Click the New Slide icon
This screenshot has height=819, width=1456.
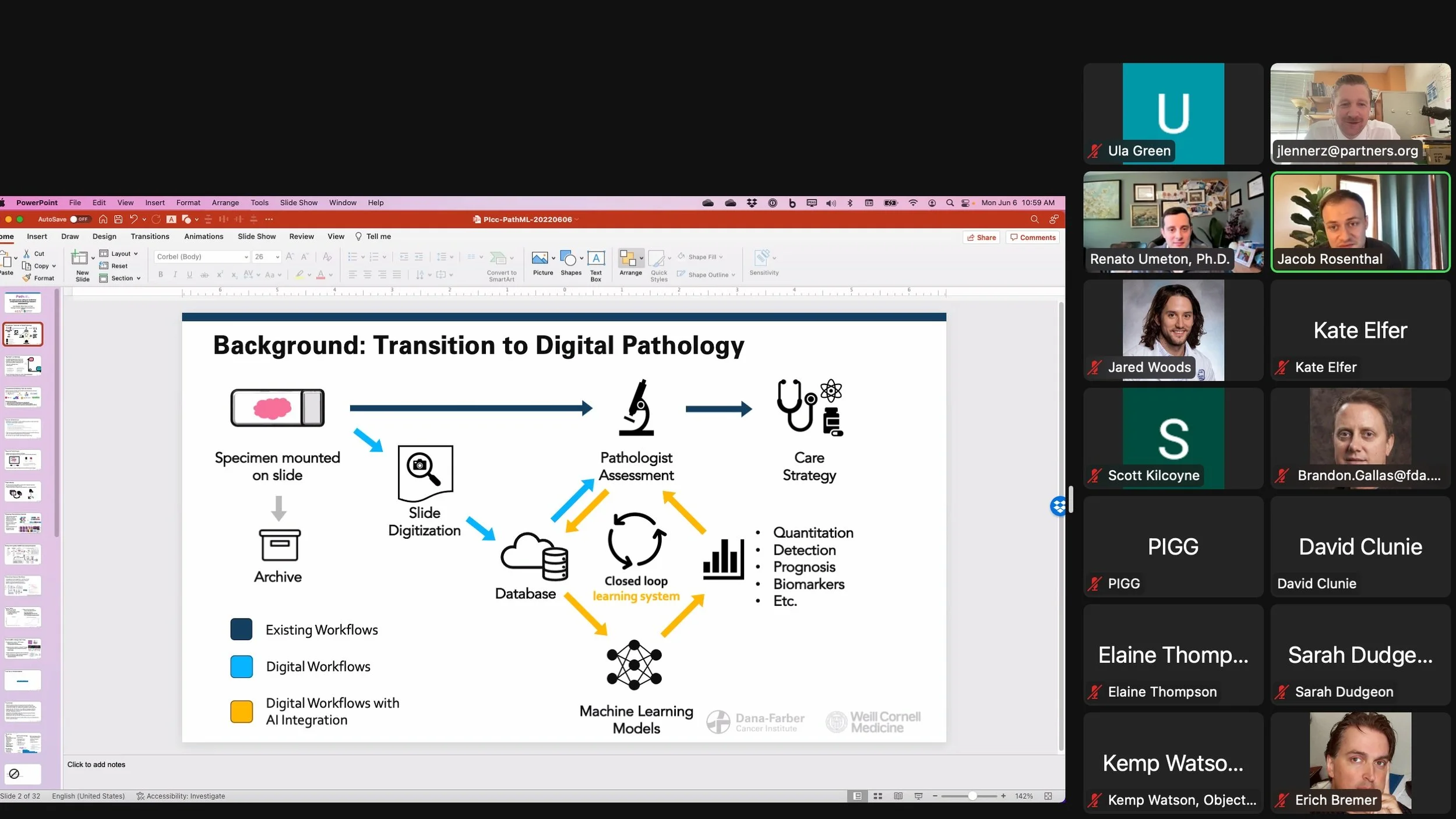pyautogui.click(x=79, y=258)
